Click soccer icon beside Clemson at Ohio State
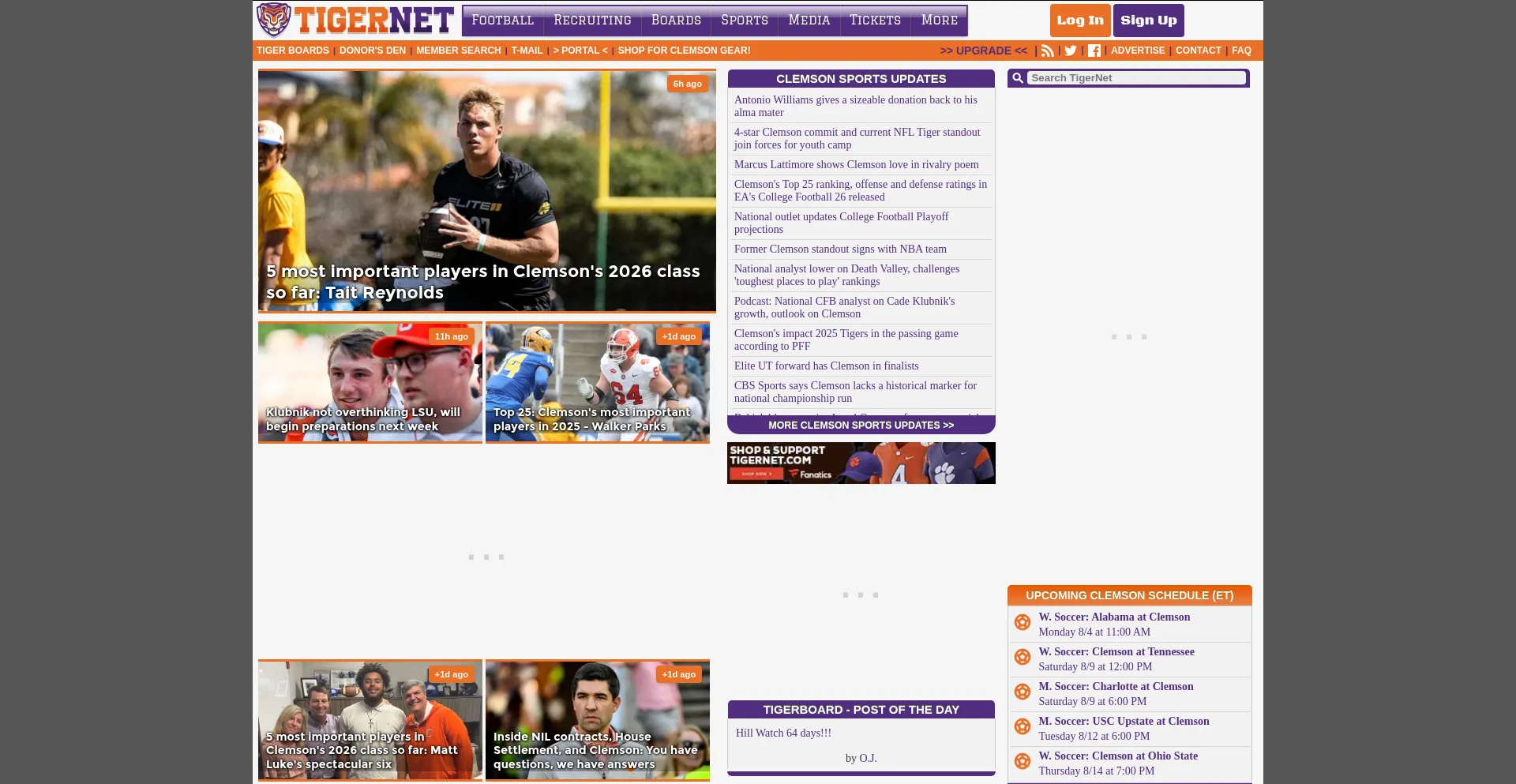This screenshot has width=1516, height=784. point(1023,761)
